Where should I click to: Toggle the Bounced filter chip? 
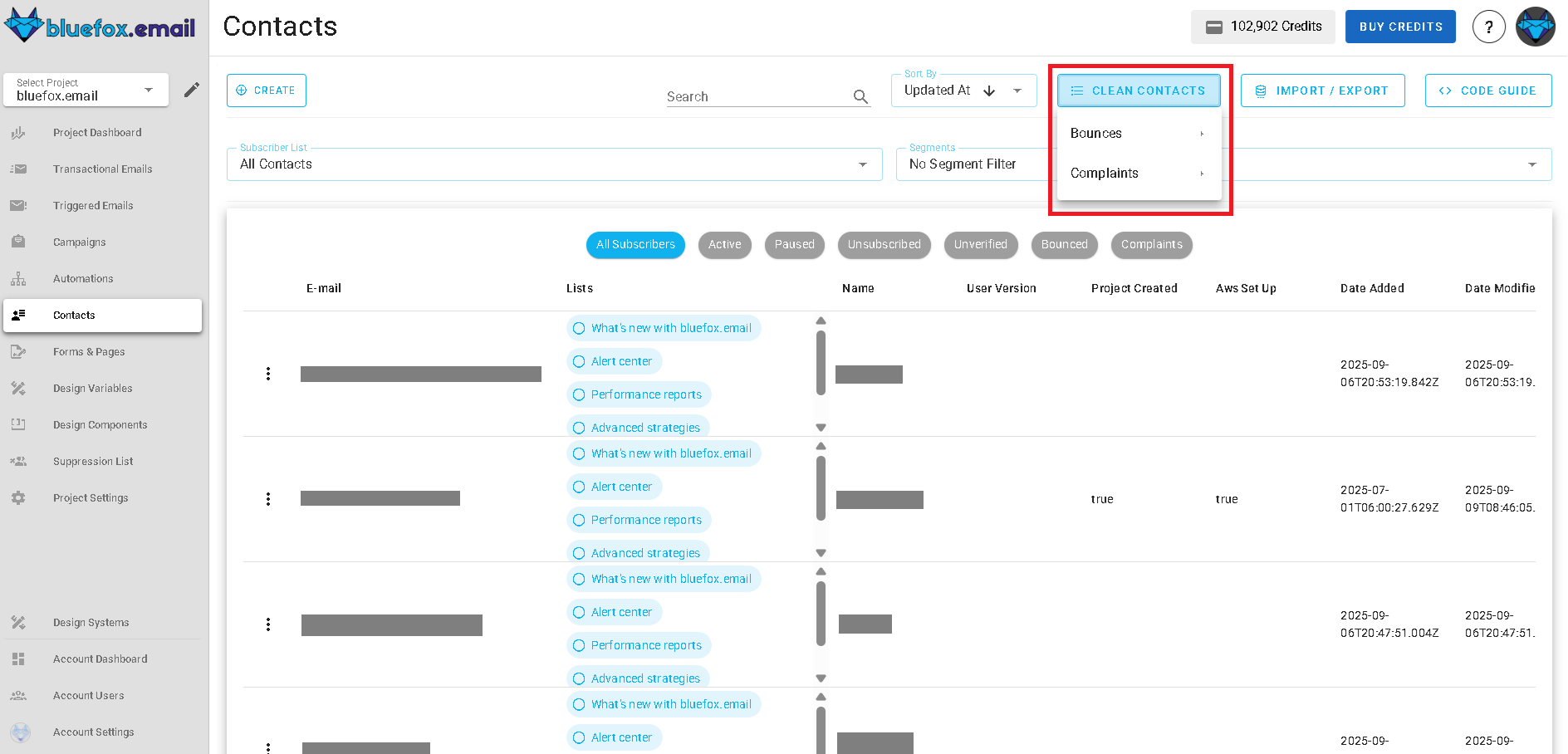1064,244
